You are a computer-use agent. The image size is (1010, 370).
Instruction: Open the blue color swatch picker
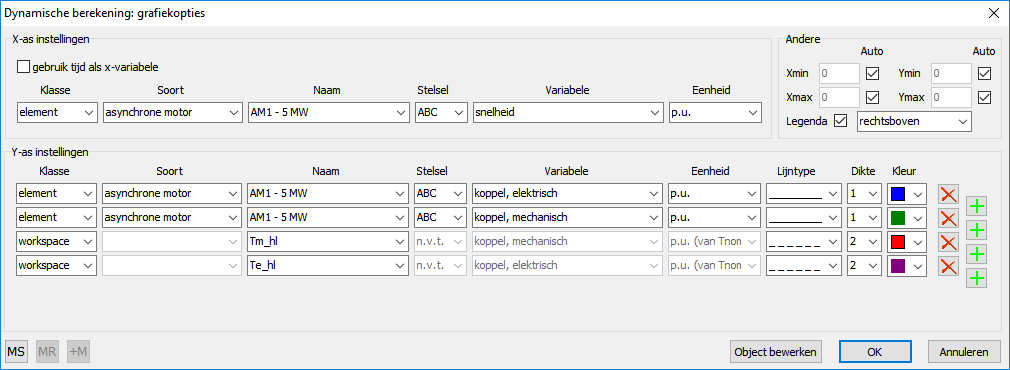906,193
